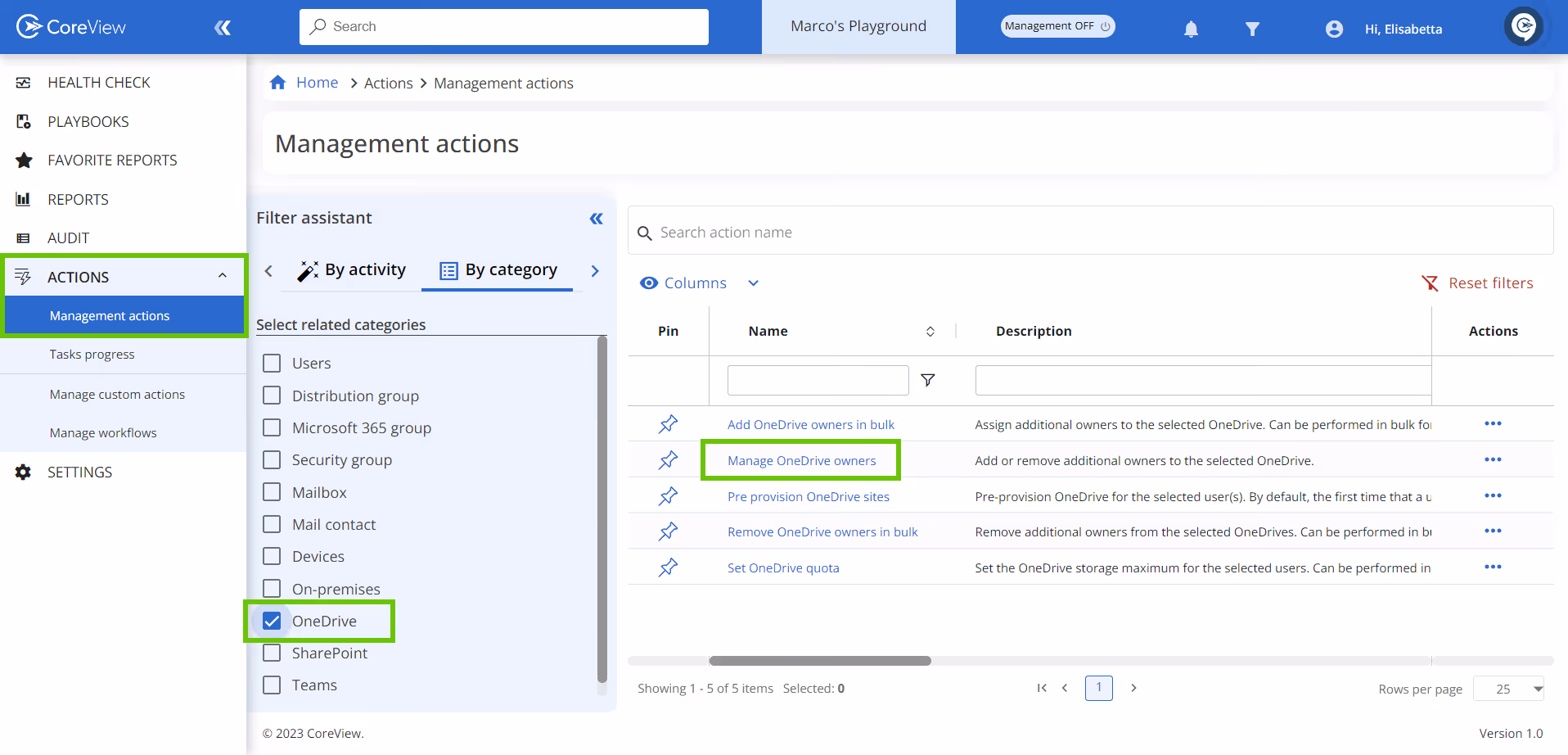Open the Manage OneDrive owners action link

800,460
